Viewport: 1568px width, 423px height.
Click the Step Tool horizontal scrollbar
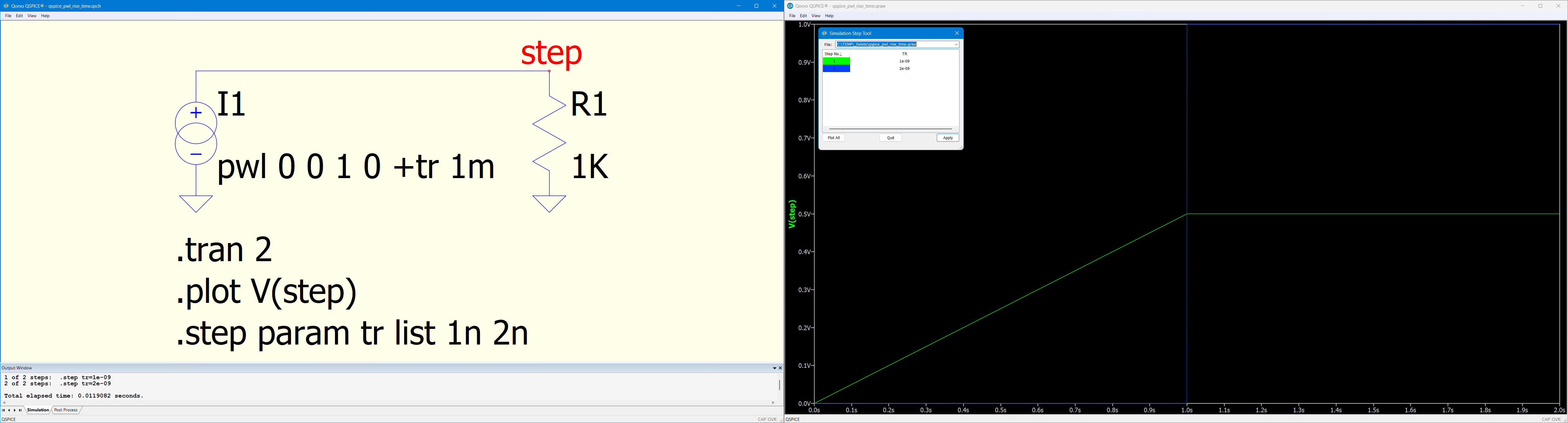891,129
